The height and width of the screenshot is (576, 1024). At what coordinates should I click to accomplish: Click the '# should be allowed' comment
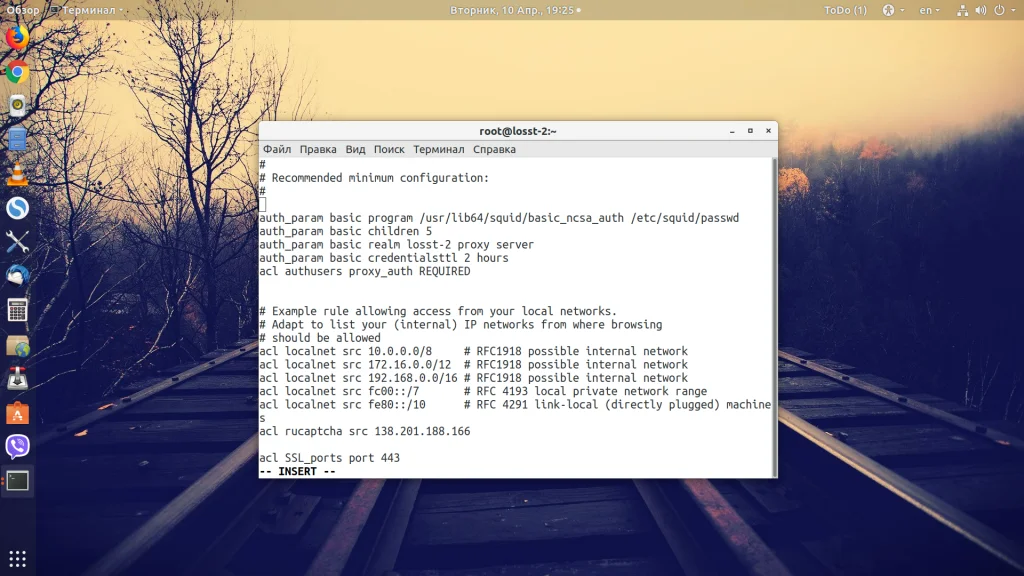pyautogui.click(x=319, y=338)
